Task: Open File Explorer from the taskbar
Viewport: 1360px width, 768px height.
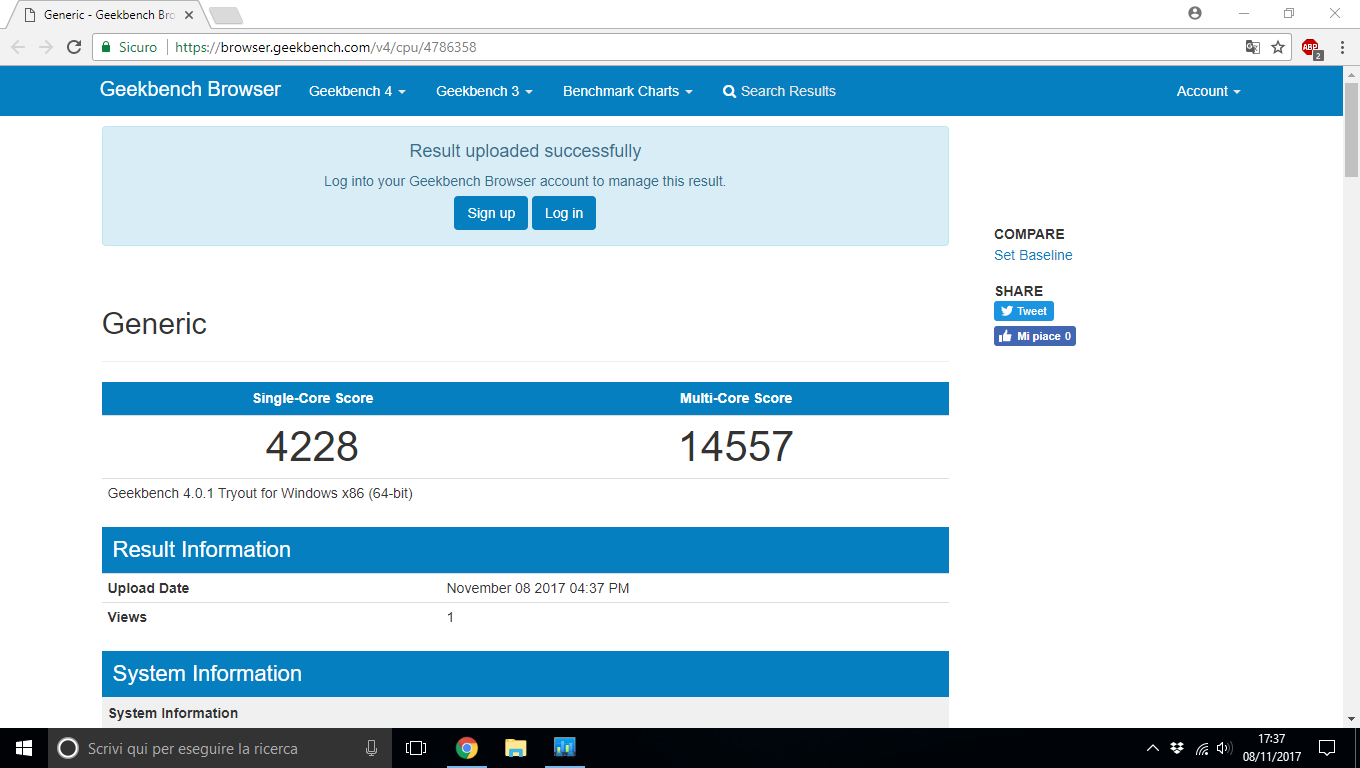Action: [x=515, y=748]
